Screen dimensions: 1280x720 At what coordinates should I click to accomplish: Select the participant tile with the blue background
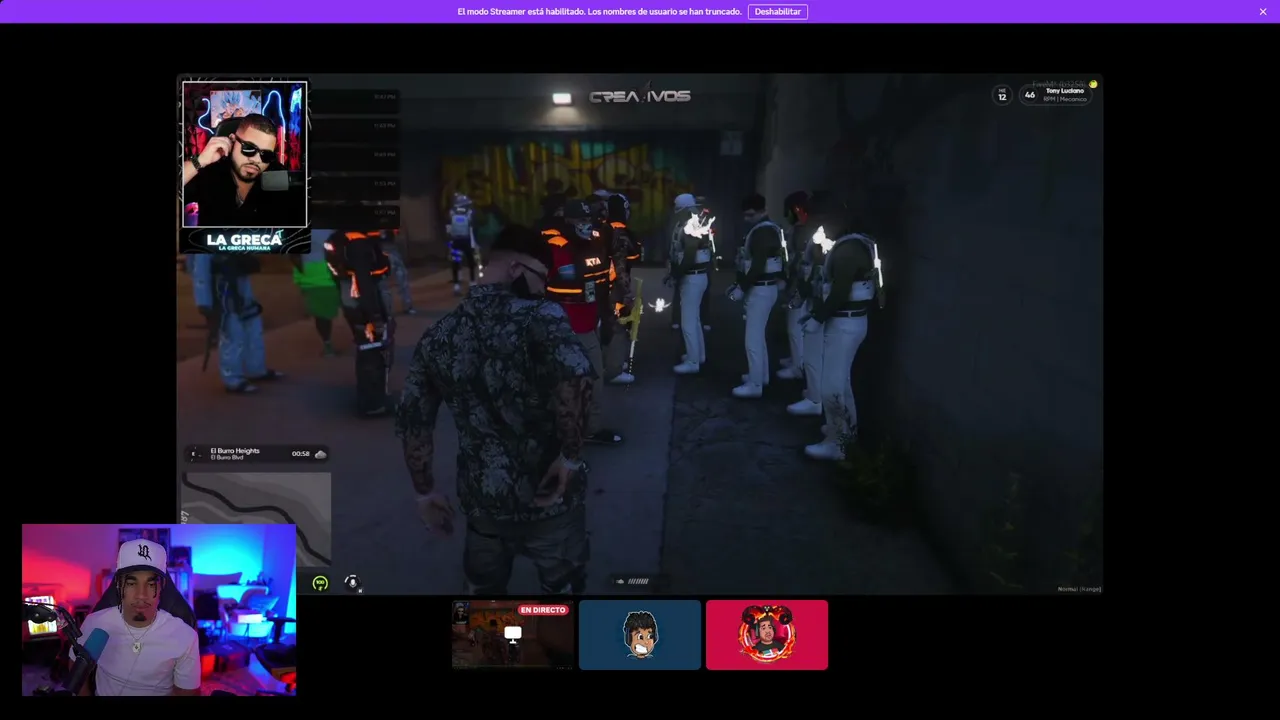click(640, 635)
